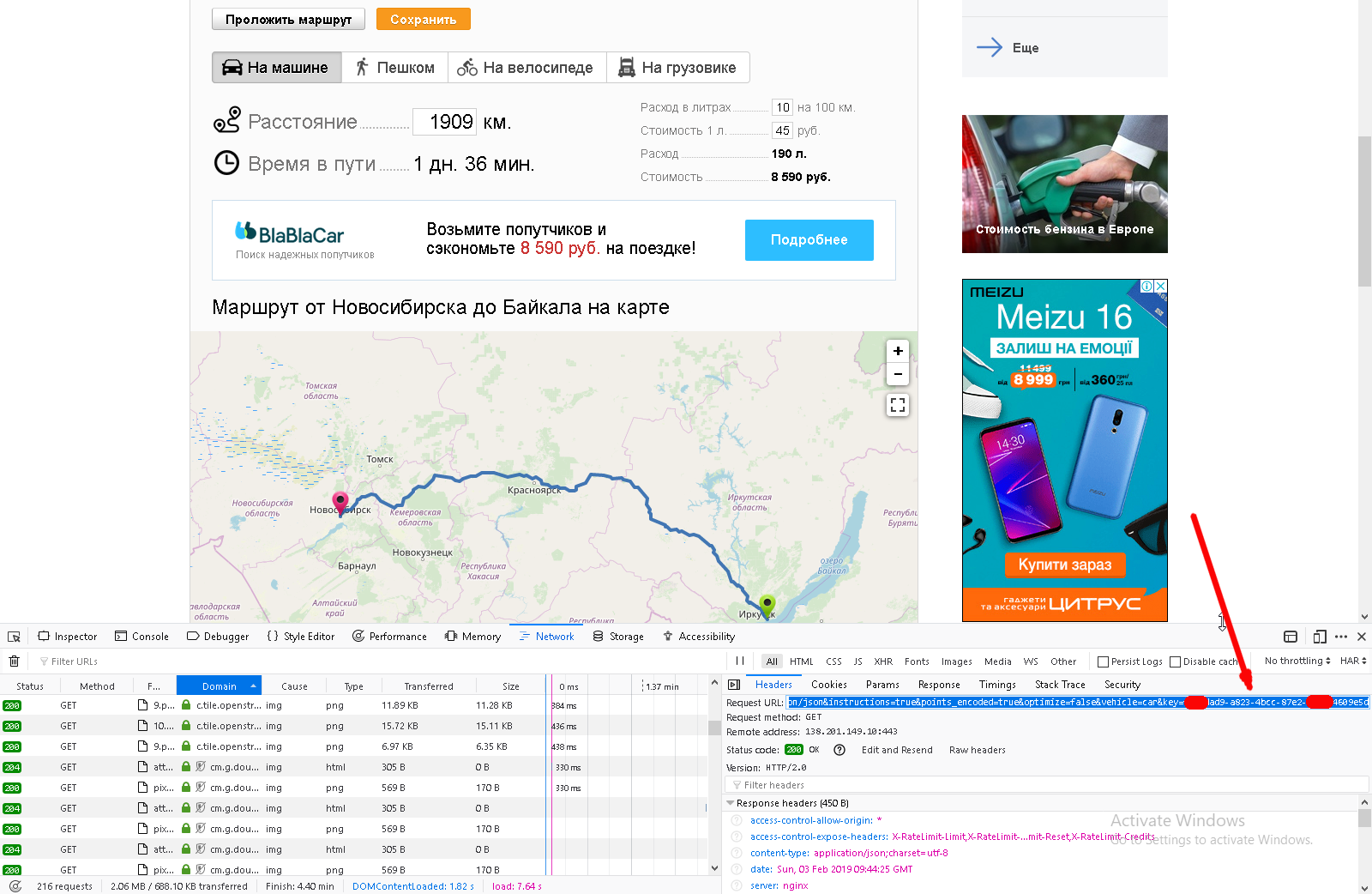
Task: Filter requests to XHR only
Action: tap(883, 661)
